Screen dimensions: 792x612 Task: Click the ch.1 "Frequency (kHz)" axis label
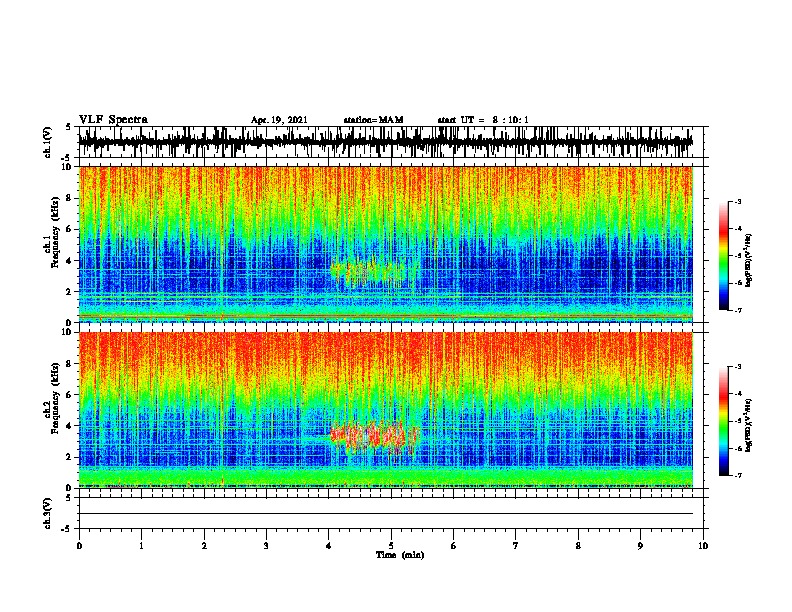pos(56,232)
